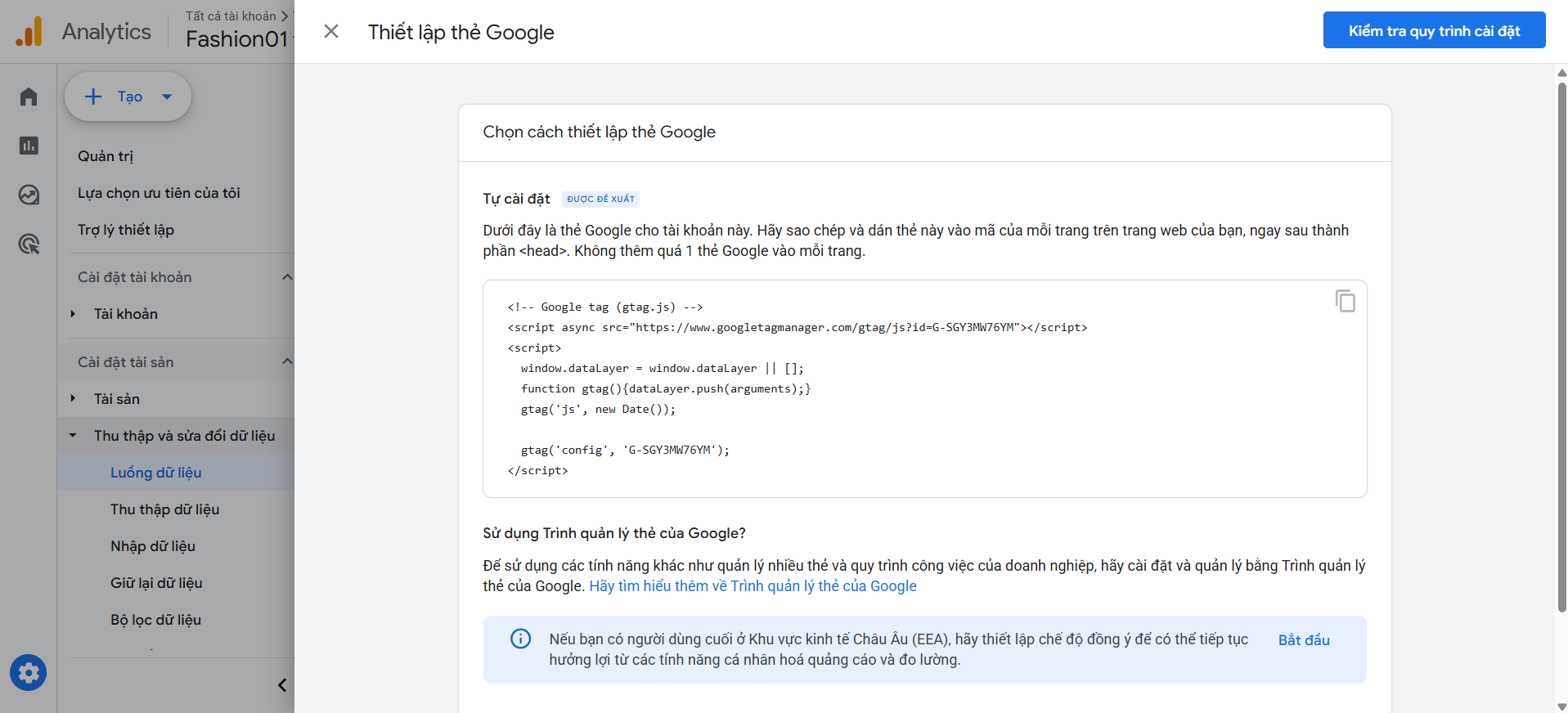This screenshot has height=713, width=1568.
Task: Collapse the Cài đặt tài khoản section
Action: [x=287, y=277]
